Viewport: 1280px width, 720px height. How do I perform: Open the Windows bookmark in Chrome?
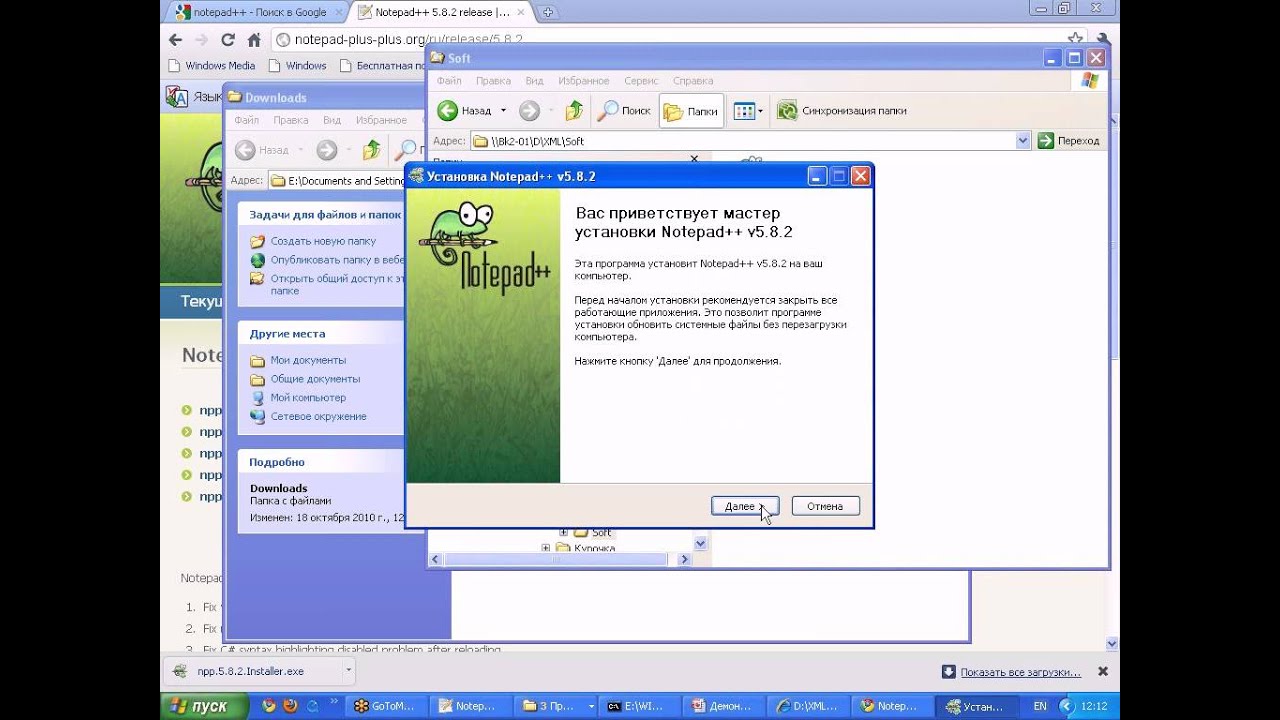coord(297,66)
